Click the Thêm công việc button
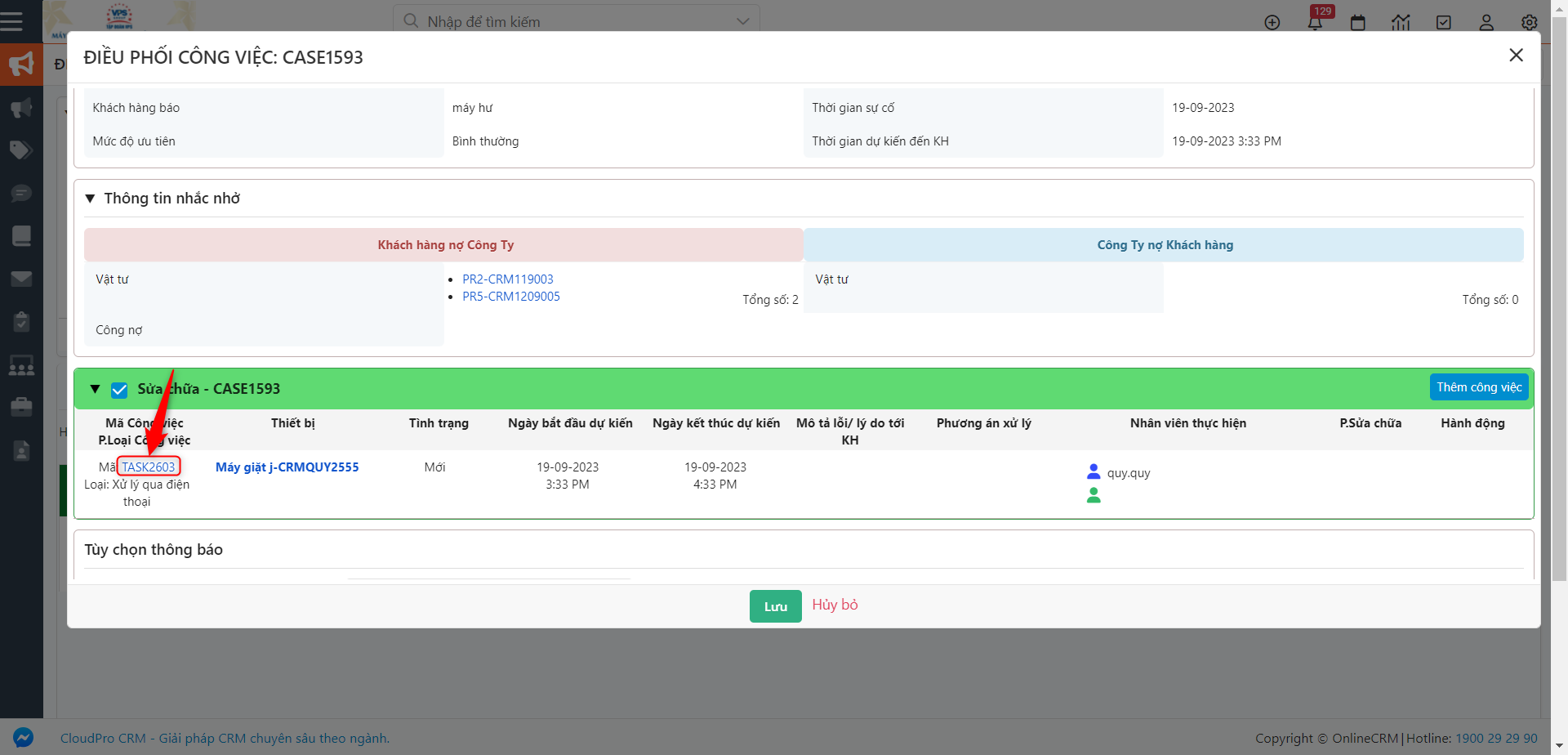The height and width of the screenshot is (755, 1568). click(1479, 387)
